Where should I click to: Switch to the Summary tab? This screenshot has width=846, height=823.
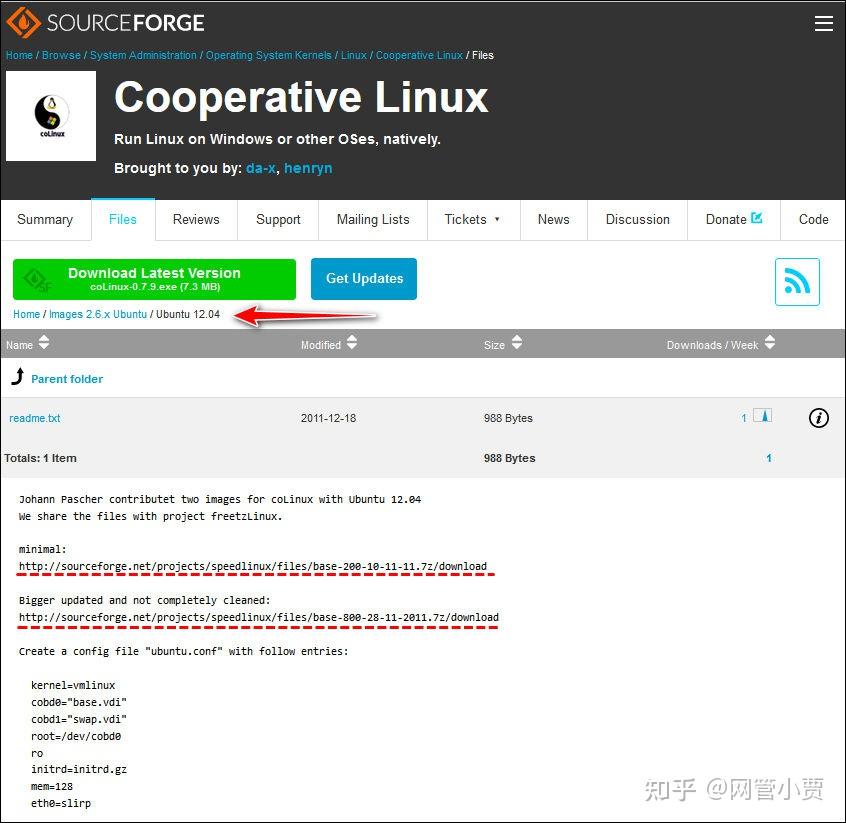45,219
